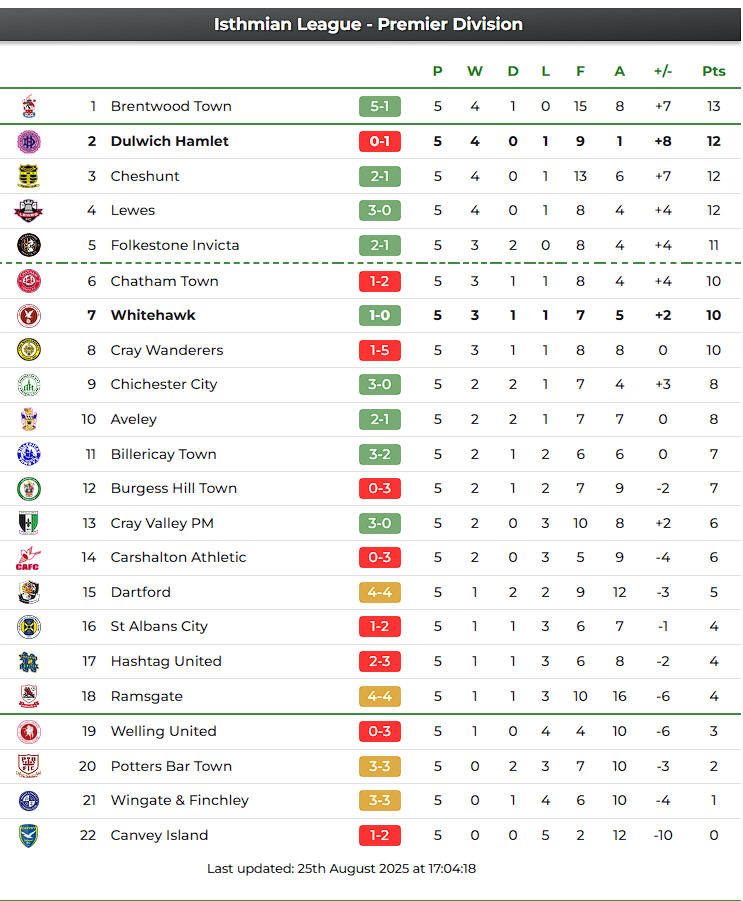This screenshot has height=901, width=743.
Task: Click Dartford's 4-4 draw result badge
Action: click(380, 592)
